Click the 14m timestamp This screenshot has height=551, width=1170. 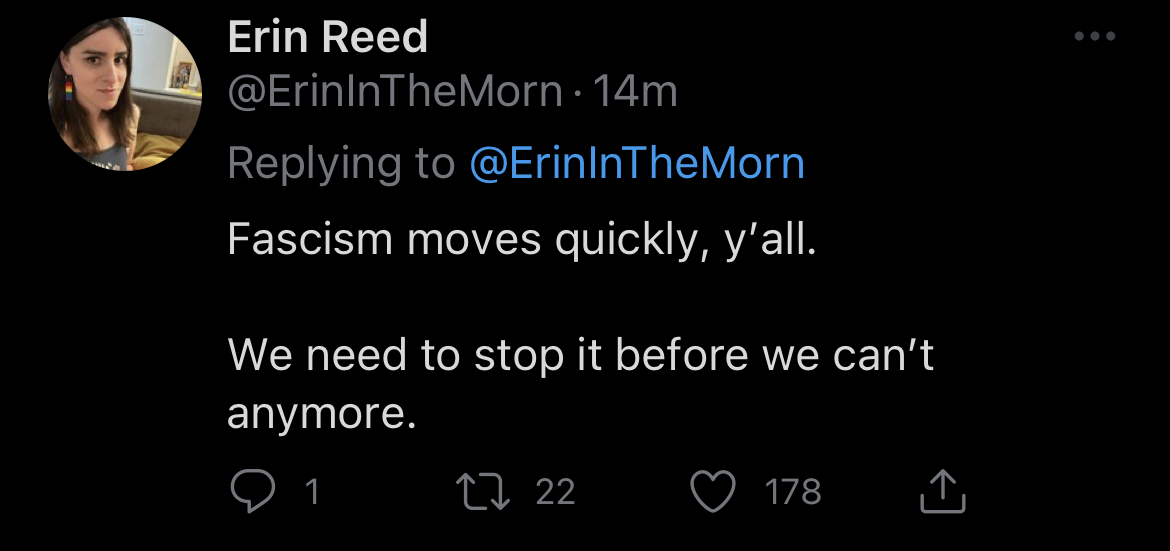(x=636, y=93)
